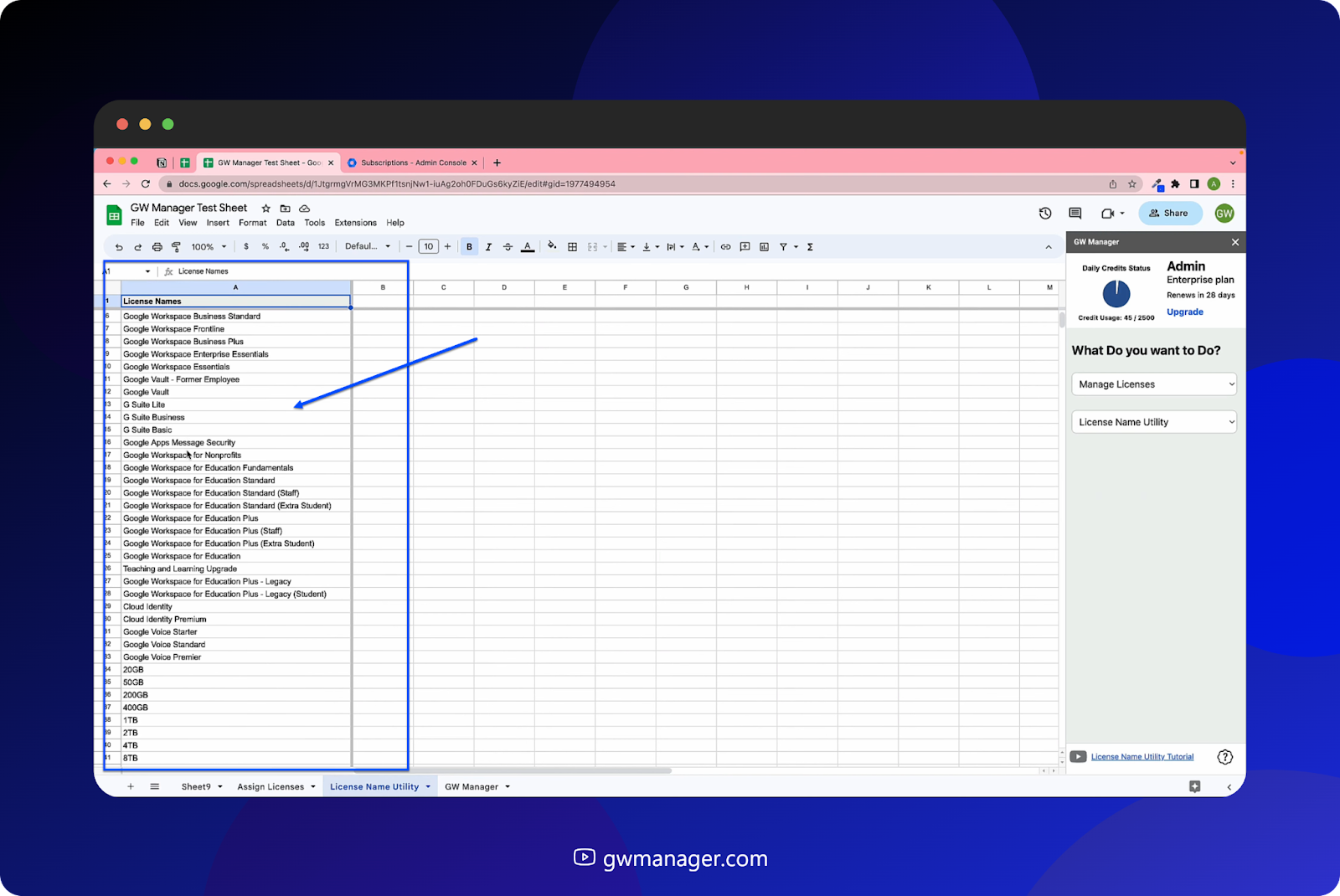The image size is (1340, 896).
Task: Switch to Subscriptions Admin Console browser tab
Action: (x=414, y=162)
